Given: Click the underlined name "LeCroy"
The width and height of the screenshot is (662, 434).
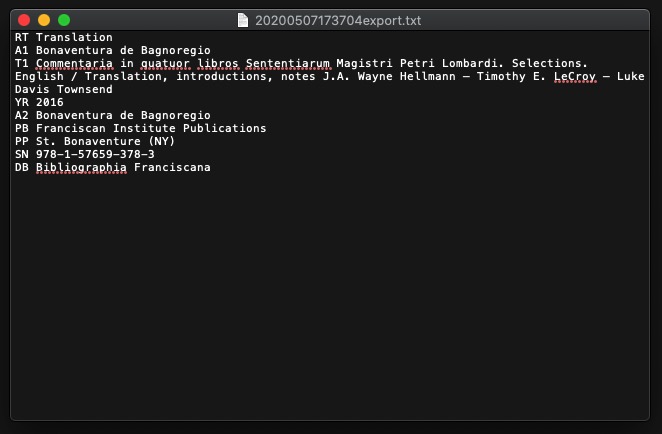Looking at the screenshot, I should click(574, 76).
